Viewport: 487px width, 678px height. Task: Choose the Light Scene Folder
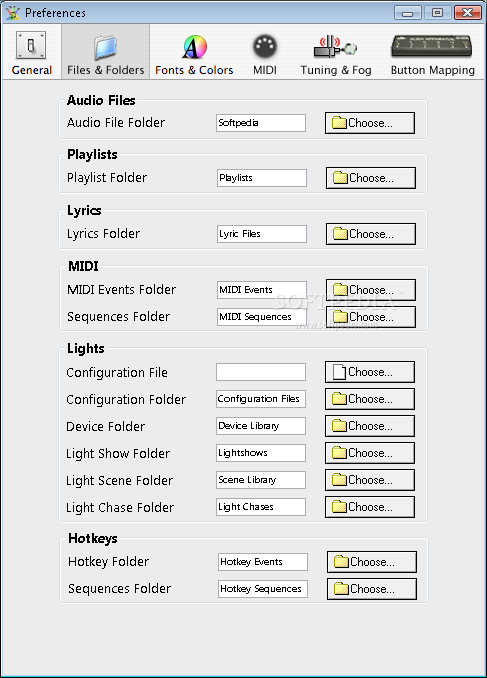370,480
